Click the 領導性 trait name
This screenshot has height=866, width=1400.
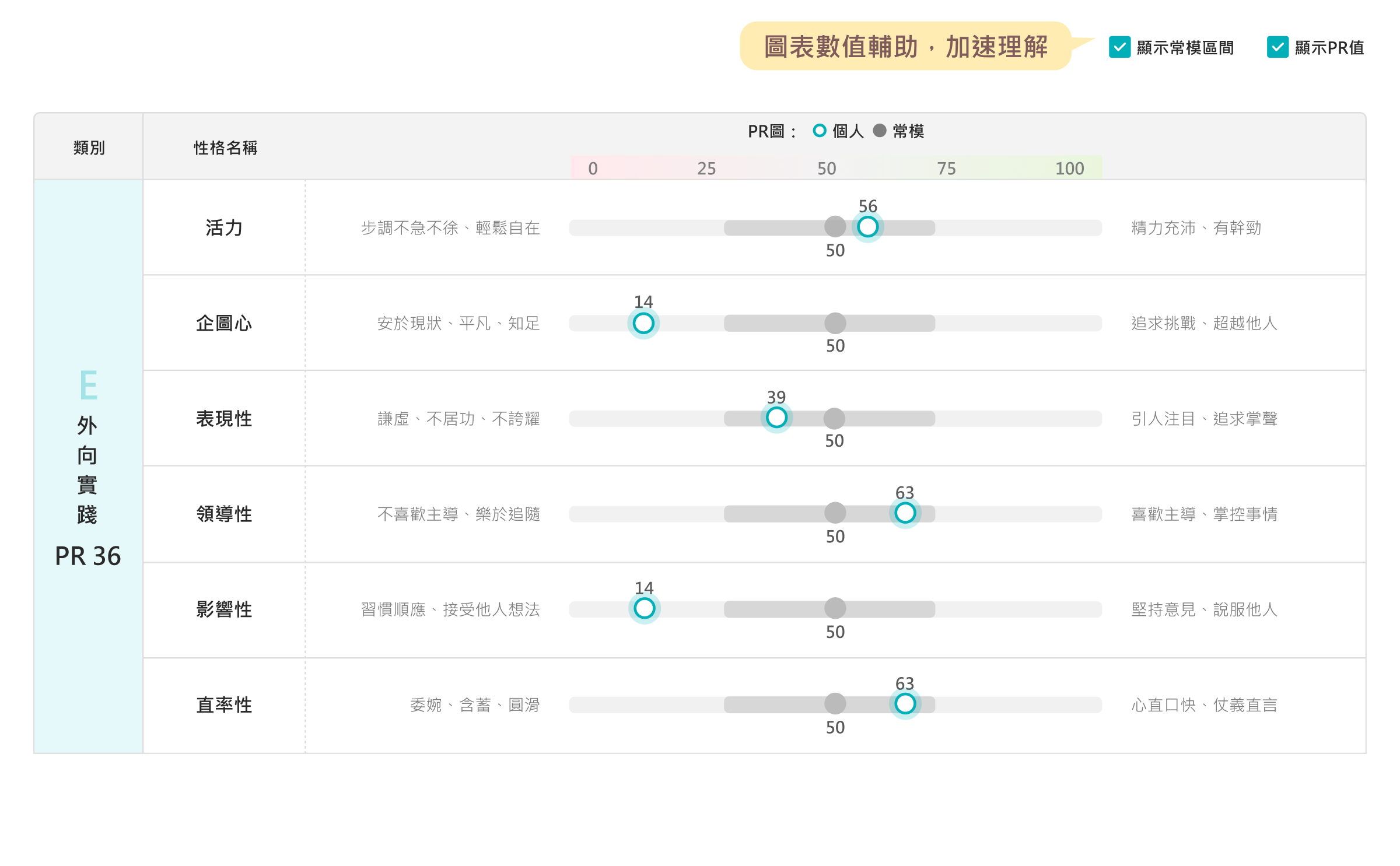pyautogui.click(x=224, y=514)
